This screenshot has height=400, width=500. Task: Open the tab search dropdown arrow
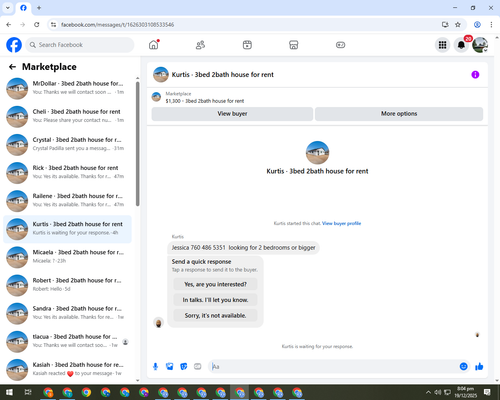8,8
